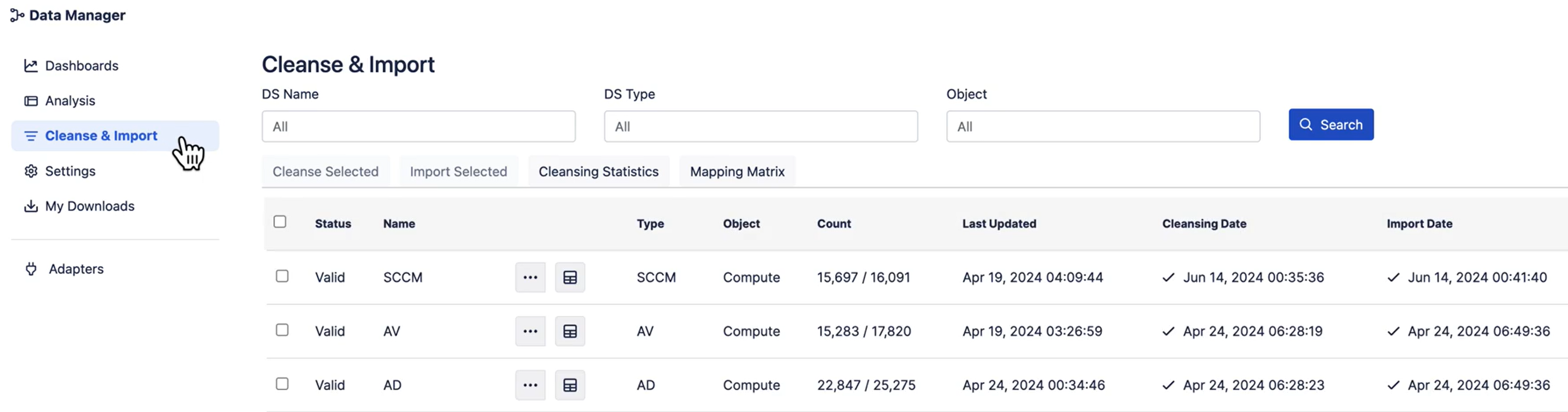Viewport: 1568px width, 412px height.
Task: Open the table view icon for AV
Action: click(569, 332)
